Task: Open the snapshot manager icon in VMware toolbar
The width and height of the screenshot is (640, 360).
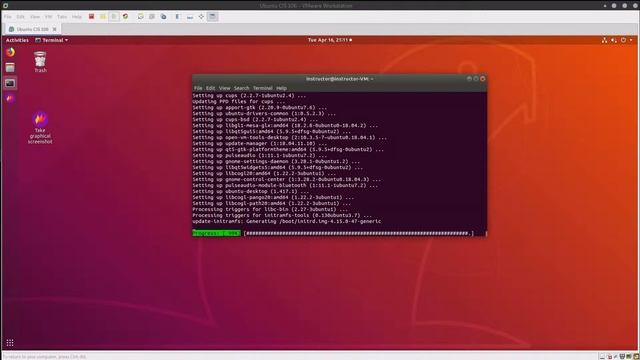Action: coord(163,17)
